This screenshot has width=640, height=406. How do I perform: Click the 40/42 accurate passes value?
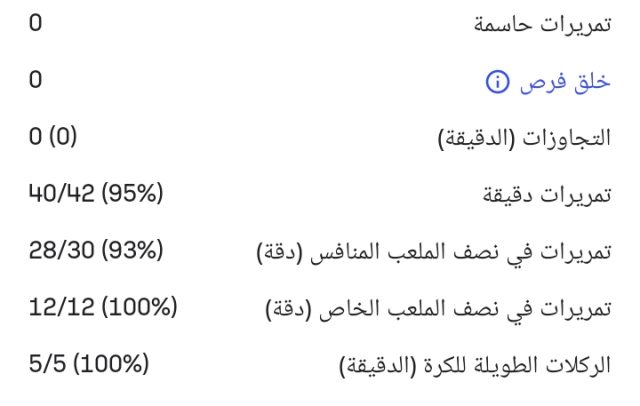point(60,193)
